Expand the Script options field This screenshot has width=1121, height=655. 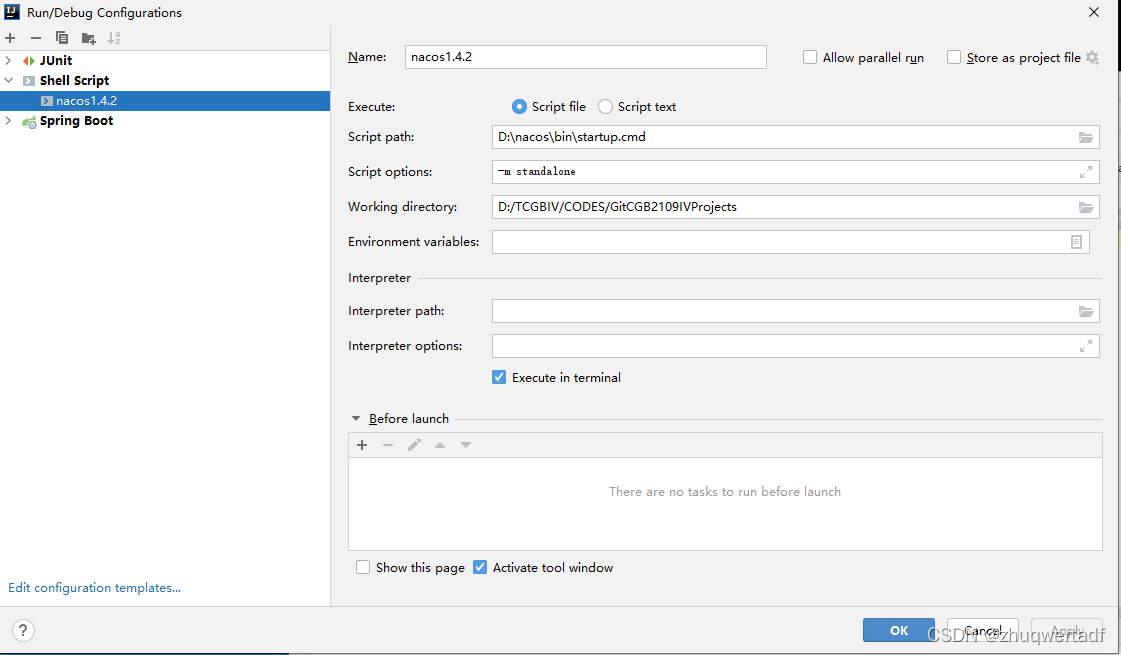[1086, 172]
